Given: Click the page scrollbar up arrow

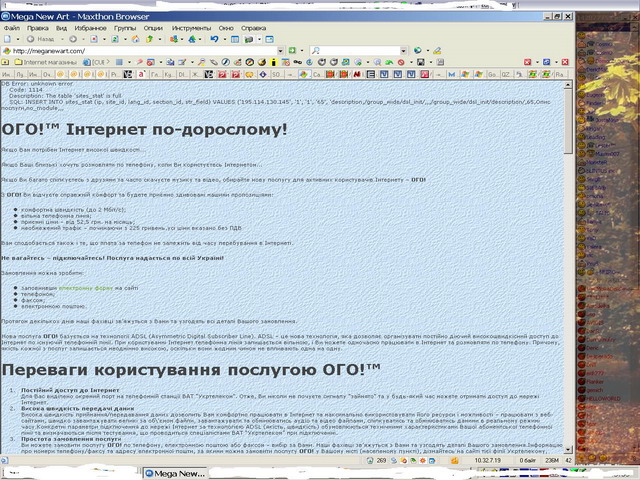Looking at the screenshot, I should tap(568, 85).
